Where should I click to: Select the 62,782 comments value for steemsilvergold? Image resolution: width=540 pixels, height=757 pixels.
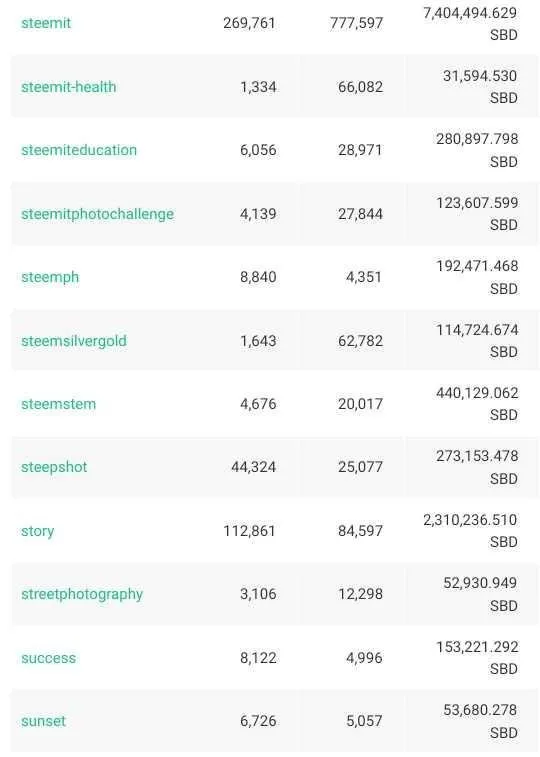pyautogui.click(x=360, y=341)
